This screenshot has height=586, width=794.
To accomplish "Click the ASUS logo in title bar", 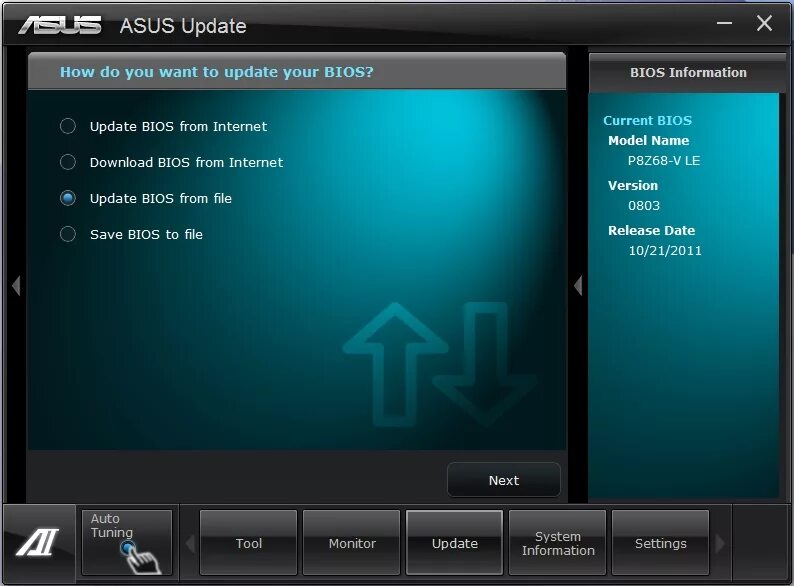I will point(60,25).
